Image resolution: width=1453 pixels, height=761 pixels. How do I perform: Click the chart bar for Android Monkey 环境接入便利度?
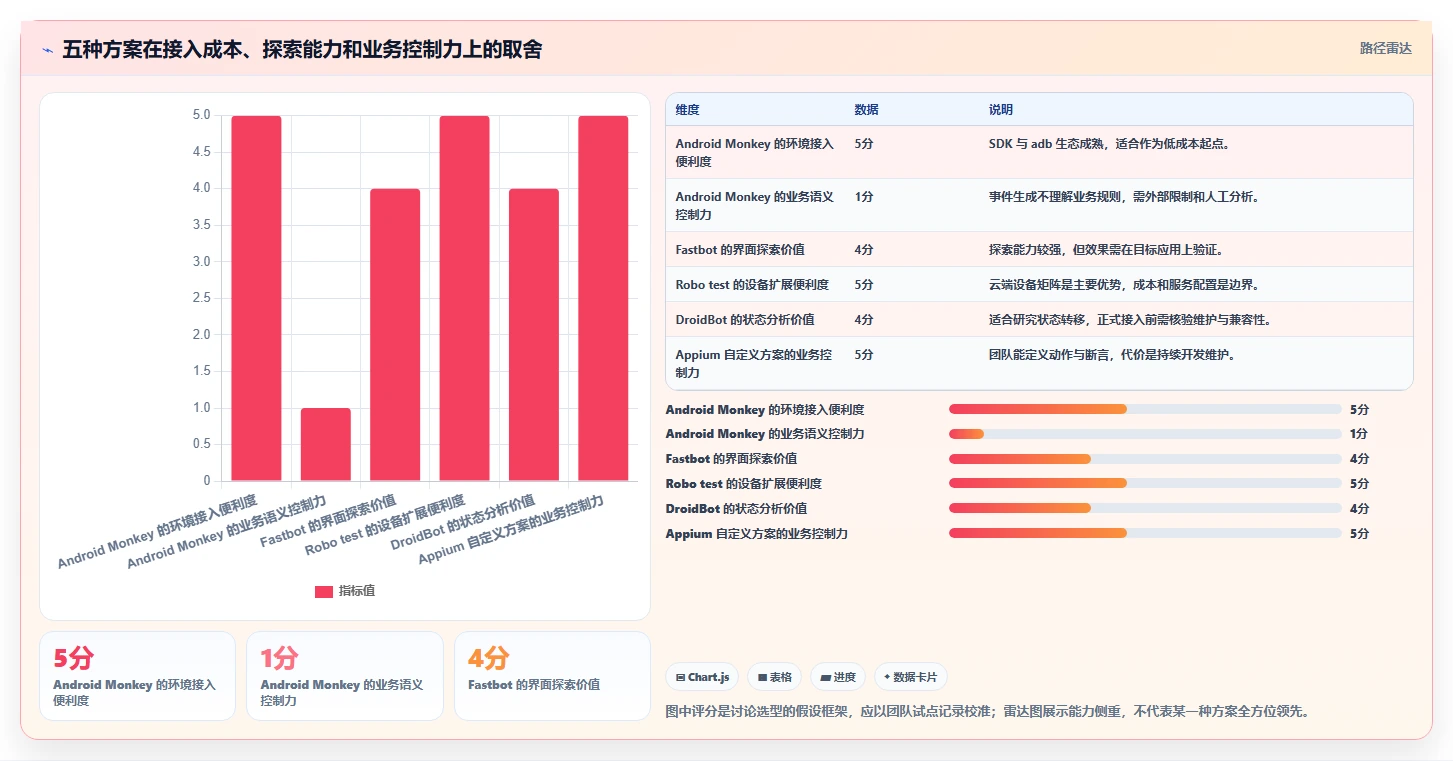point(256,298)
